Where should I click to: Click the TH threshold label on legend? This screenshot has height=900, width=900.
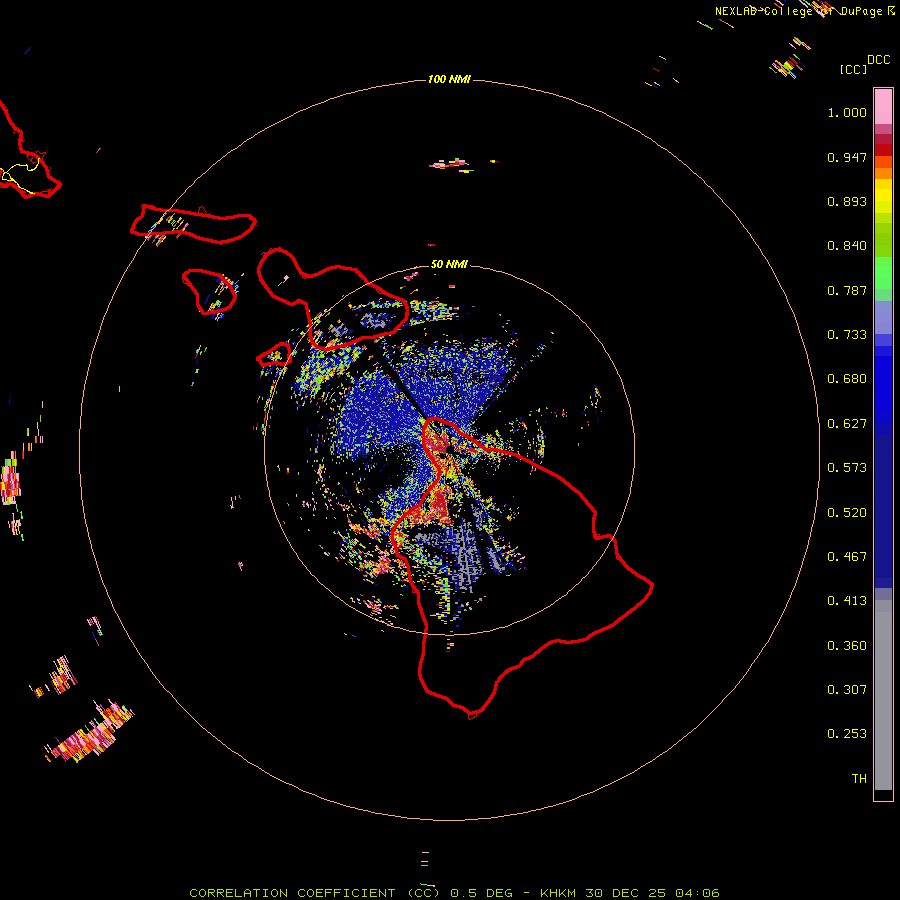(x=859, y=779)
